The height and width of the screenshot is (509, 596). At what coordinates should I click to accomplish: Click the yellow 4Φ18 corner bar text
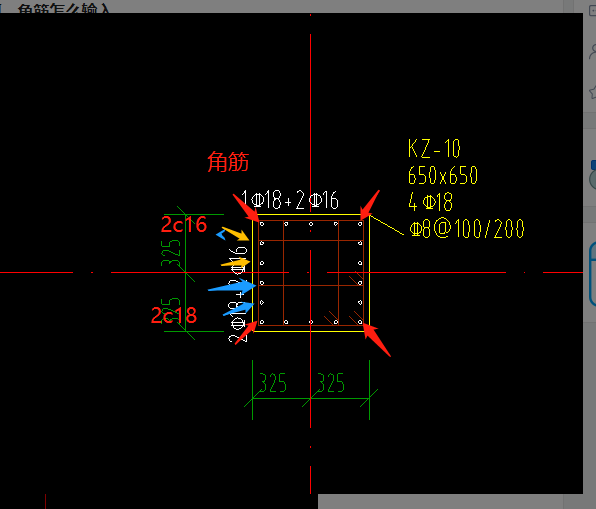431,202
